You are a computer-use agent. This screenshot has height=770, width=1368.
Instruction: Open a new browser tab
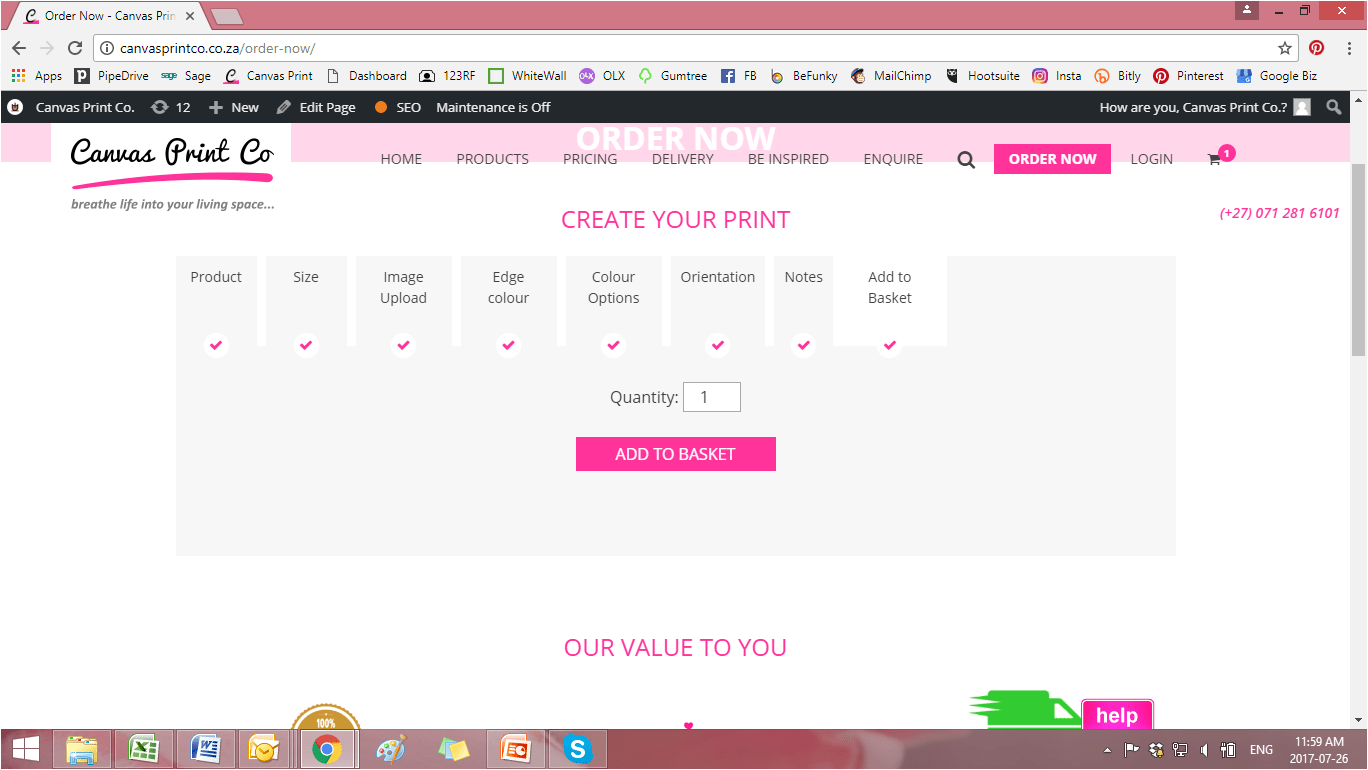227,17
